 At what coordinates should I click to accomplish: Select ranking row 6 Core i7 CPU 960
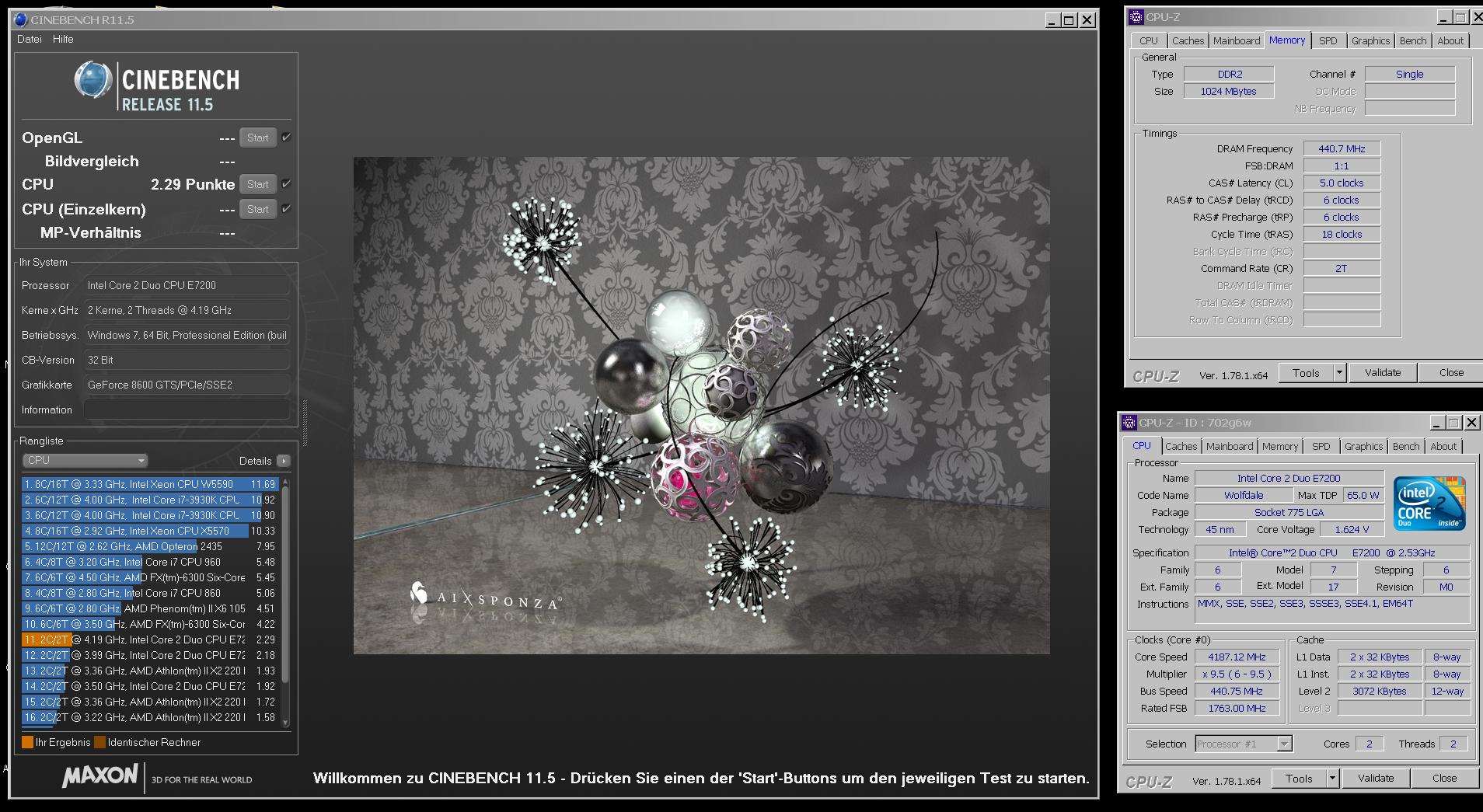pyautogui.click(x=149, y=562)
